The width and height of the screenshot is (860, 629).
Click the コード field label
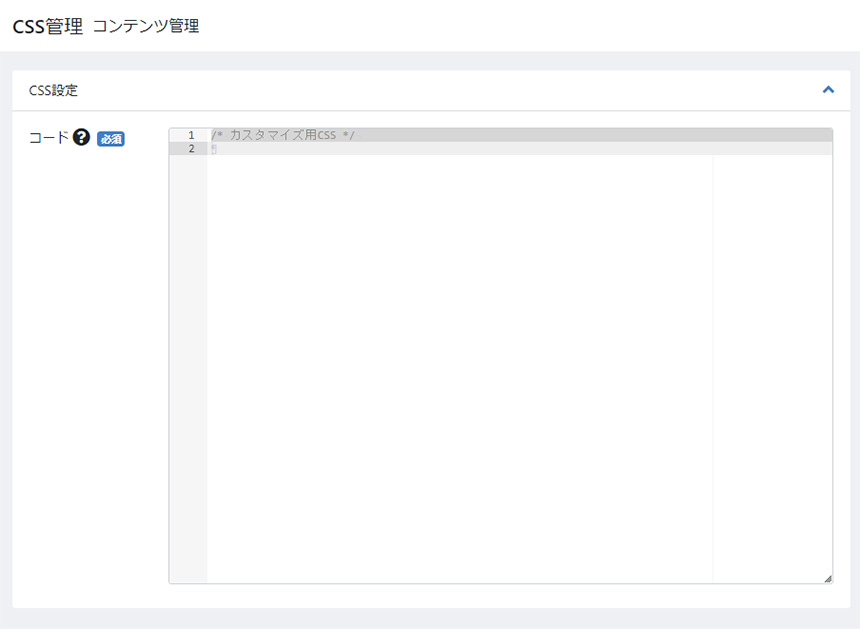pos(49,138)
